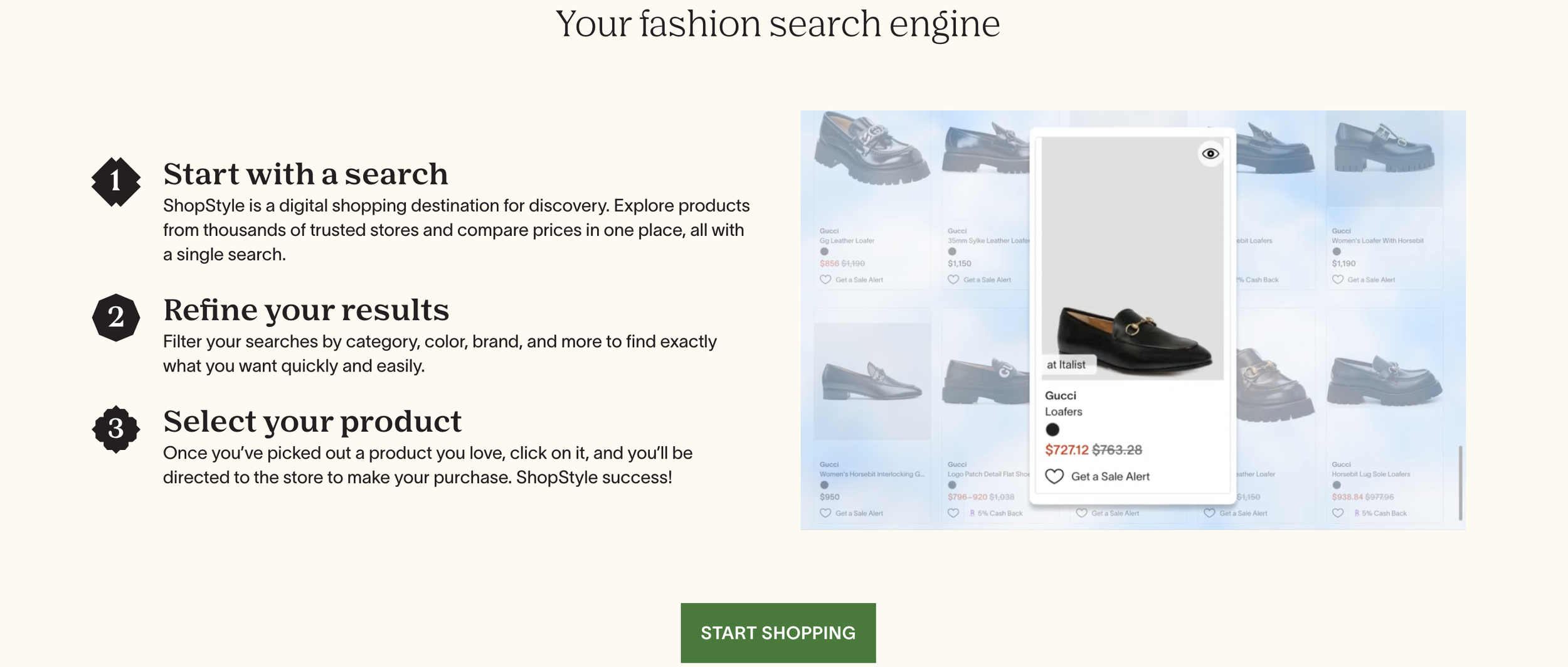Click the number 3 scalloped badge

pos(116,429)
